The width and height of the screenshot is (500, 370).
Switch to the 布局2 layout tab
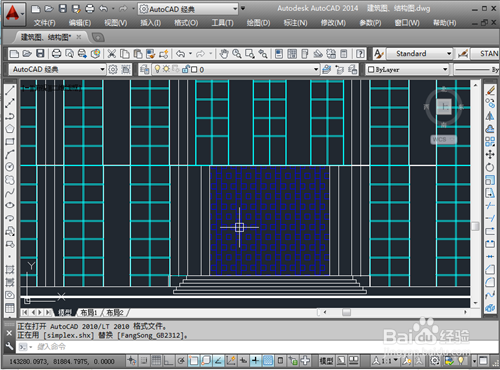pos(114,313)
